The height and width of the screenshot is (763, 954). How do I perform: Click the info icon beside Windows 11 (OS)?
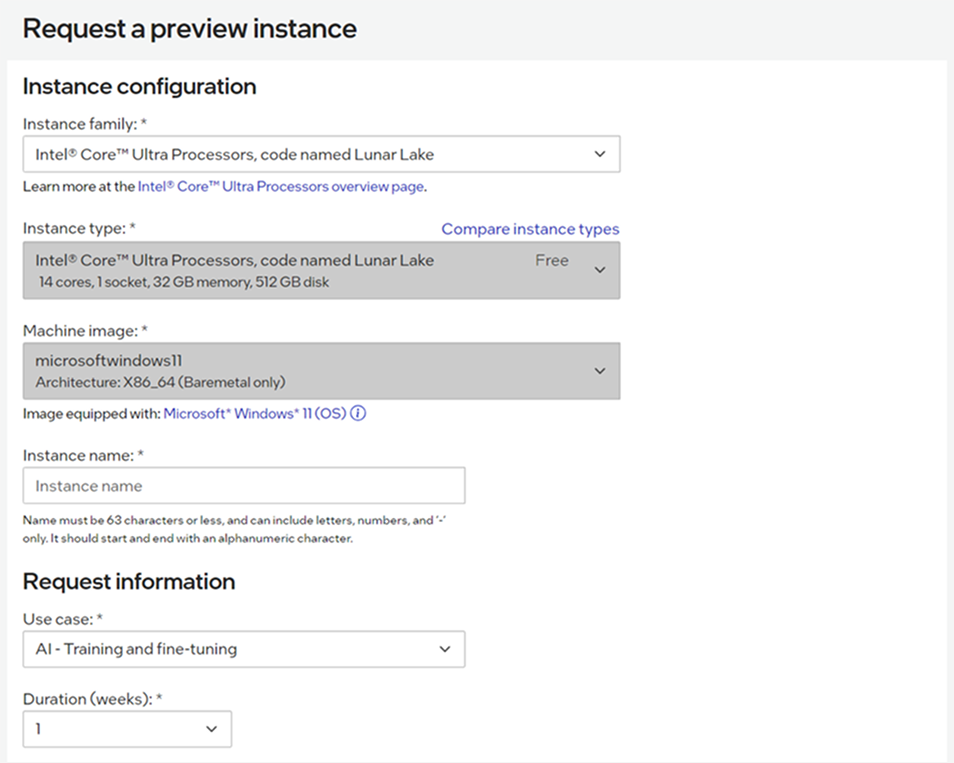(x=358, y=414)
